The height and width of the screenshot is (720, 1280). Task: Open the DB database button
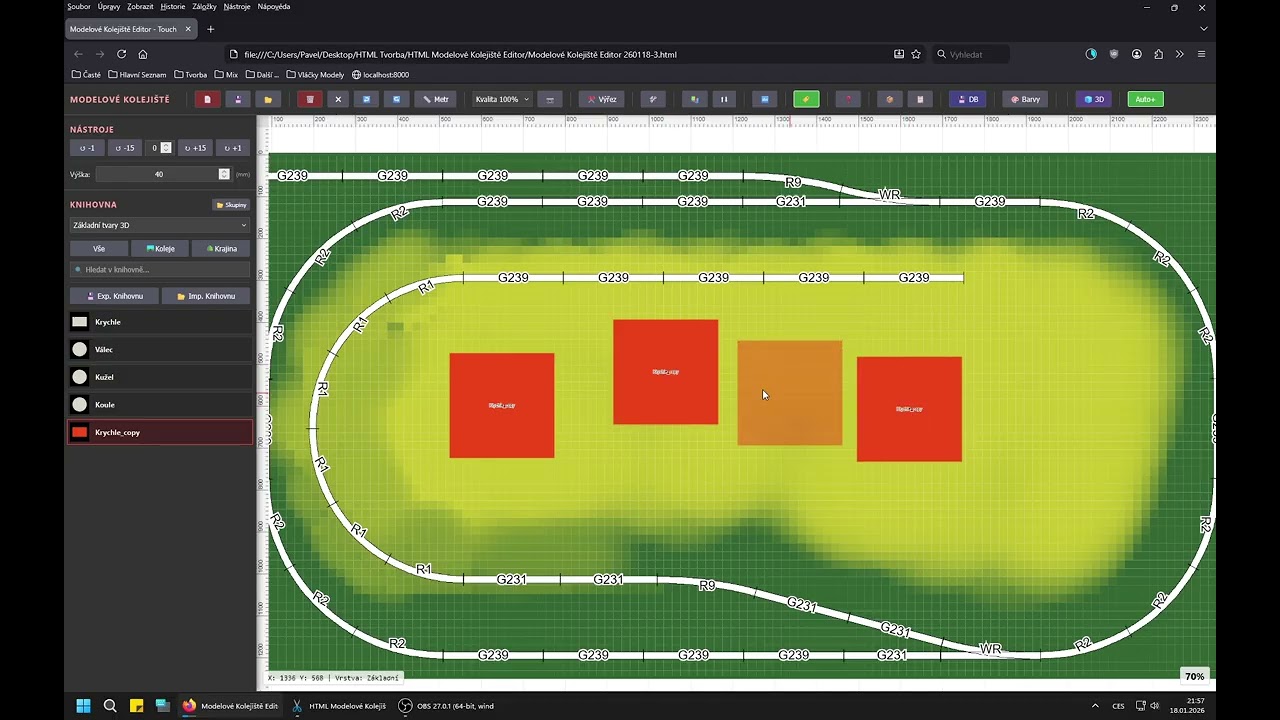[968, 99]
